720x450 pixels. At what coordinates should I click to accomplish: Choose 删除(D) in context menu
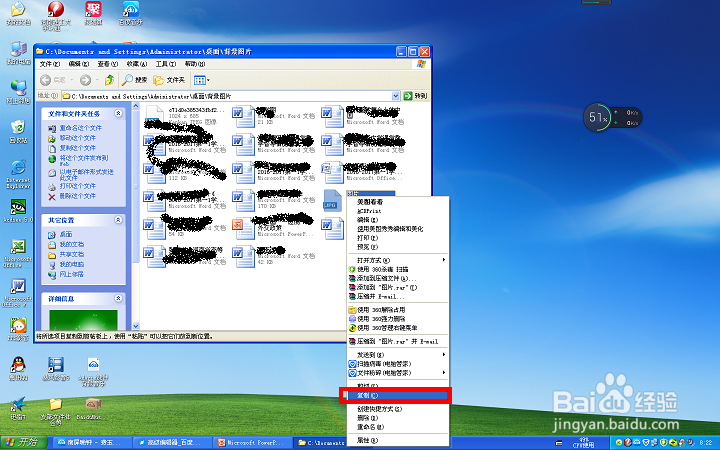(x=398, y=418)
